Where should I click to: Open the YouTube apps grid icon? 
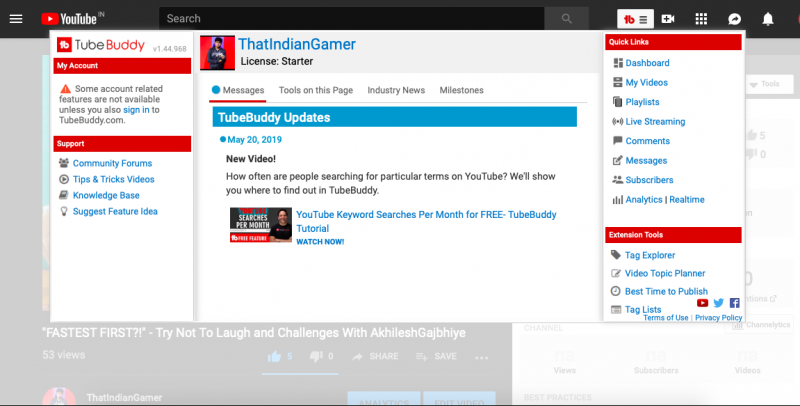(x=701, y=18)
